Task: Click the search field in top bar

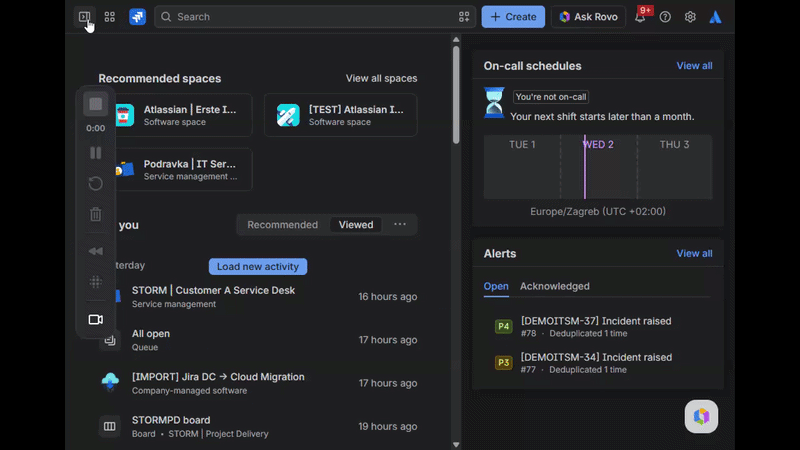Action: pos(315,17)
